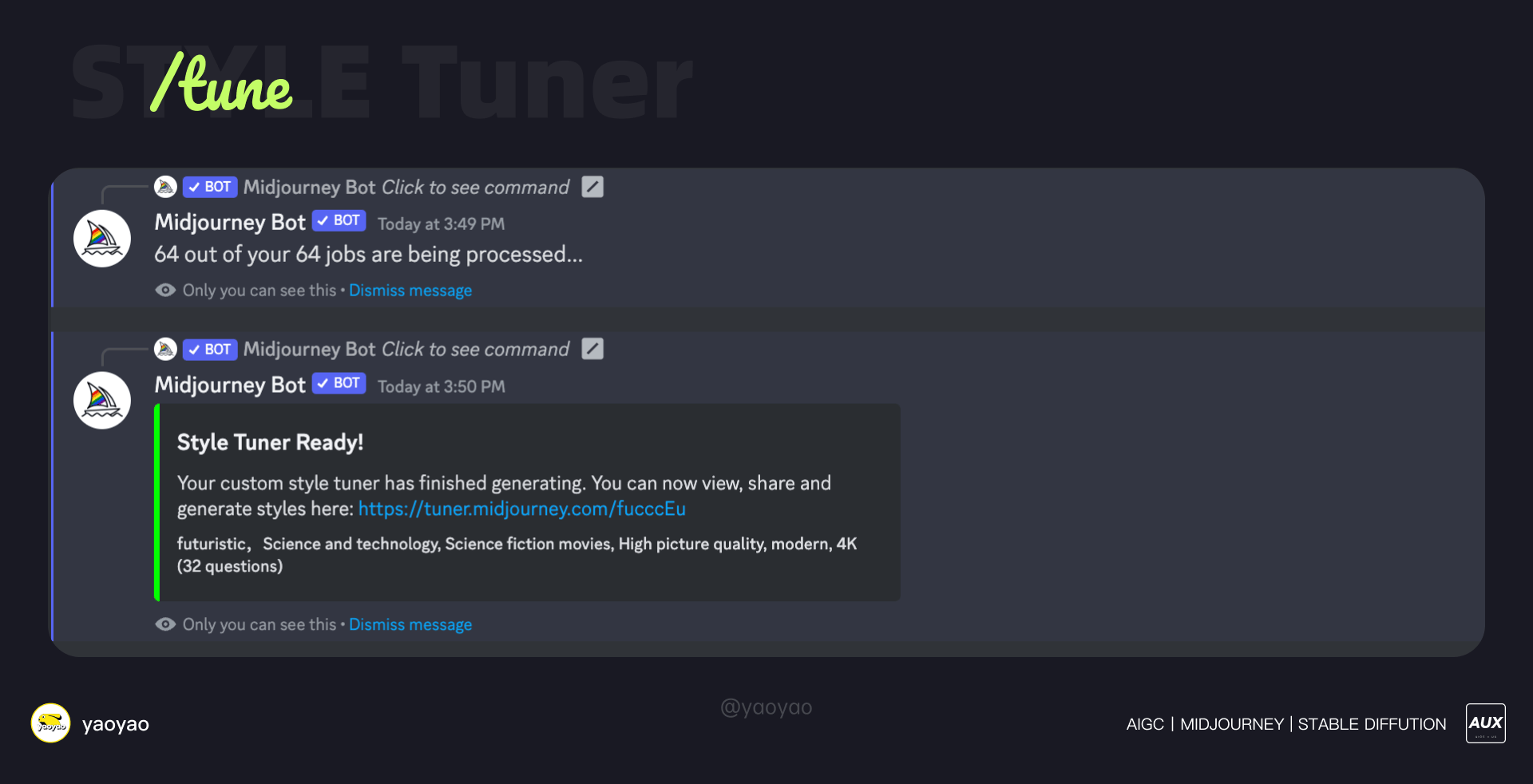Click the eye icon under Style Tuner Ready embed
The height and width of the screenshot is (784, 1533).
coord(165,624)
